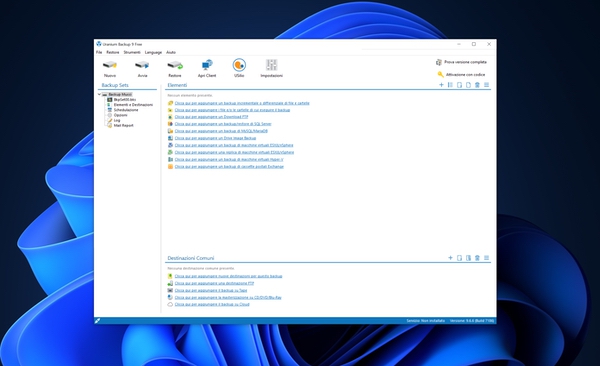Screen dimensions: 600x366
Task: Click link to add new backup destinations
Action: point(228,276)
